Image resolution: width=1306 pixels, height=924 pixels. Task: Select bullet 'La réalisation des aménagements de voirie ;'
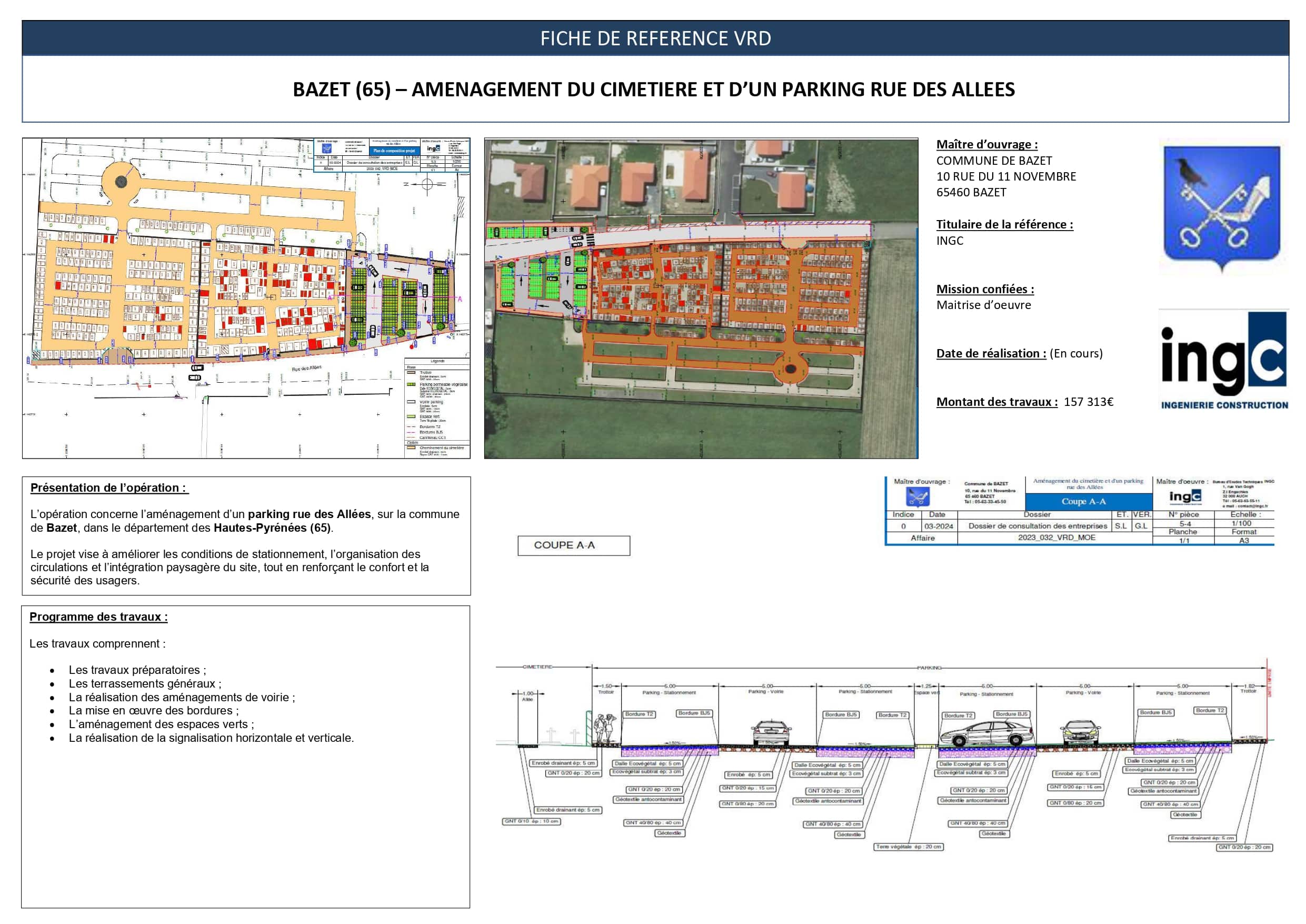[x=182, y=697]
